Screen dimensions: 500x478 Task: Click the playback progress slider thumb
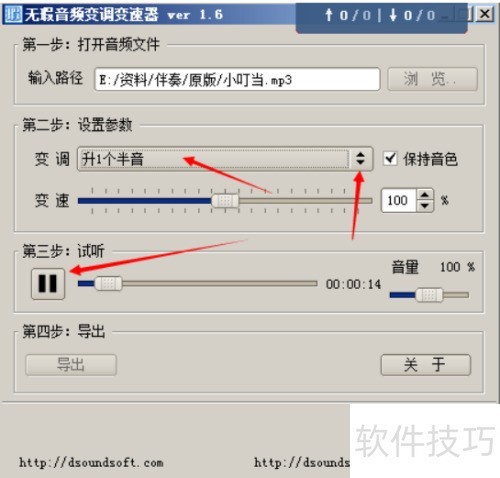coord(108,284)
